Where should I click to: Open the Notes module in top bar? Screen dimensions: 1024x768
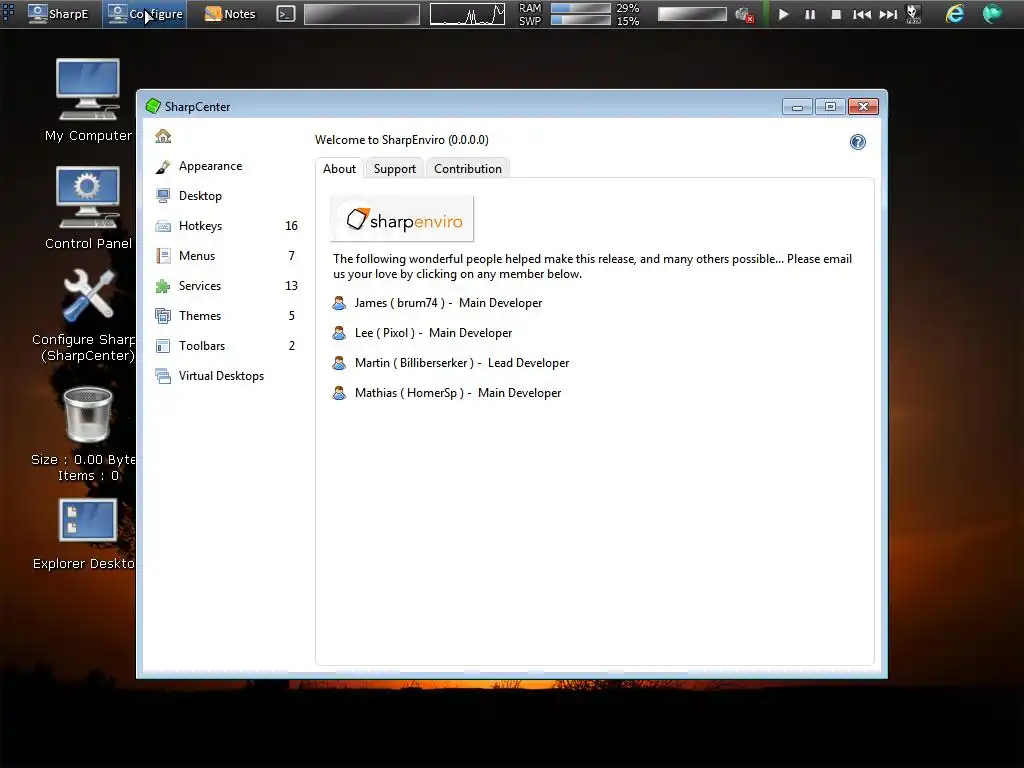[x=230, y=14]
